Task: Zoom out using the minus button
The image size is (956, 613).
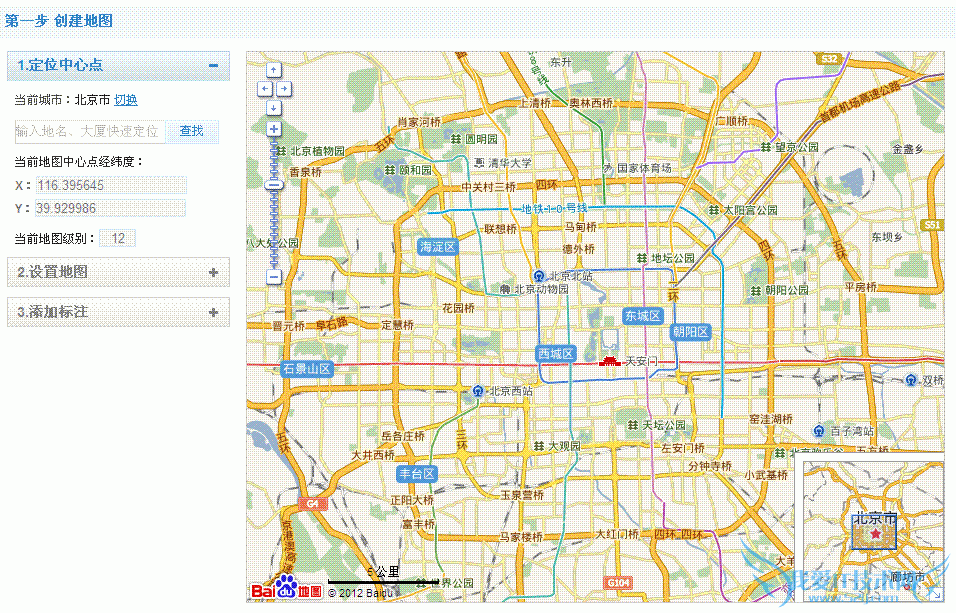Action: (273, 278)
